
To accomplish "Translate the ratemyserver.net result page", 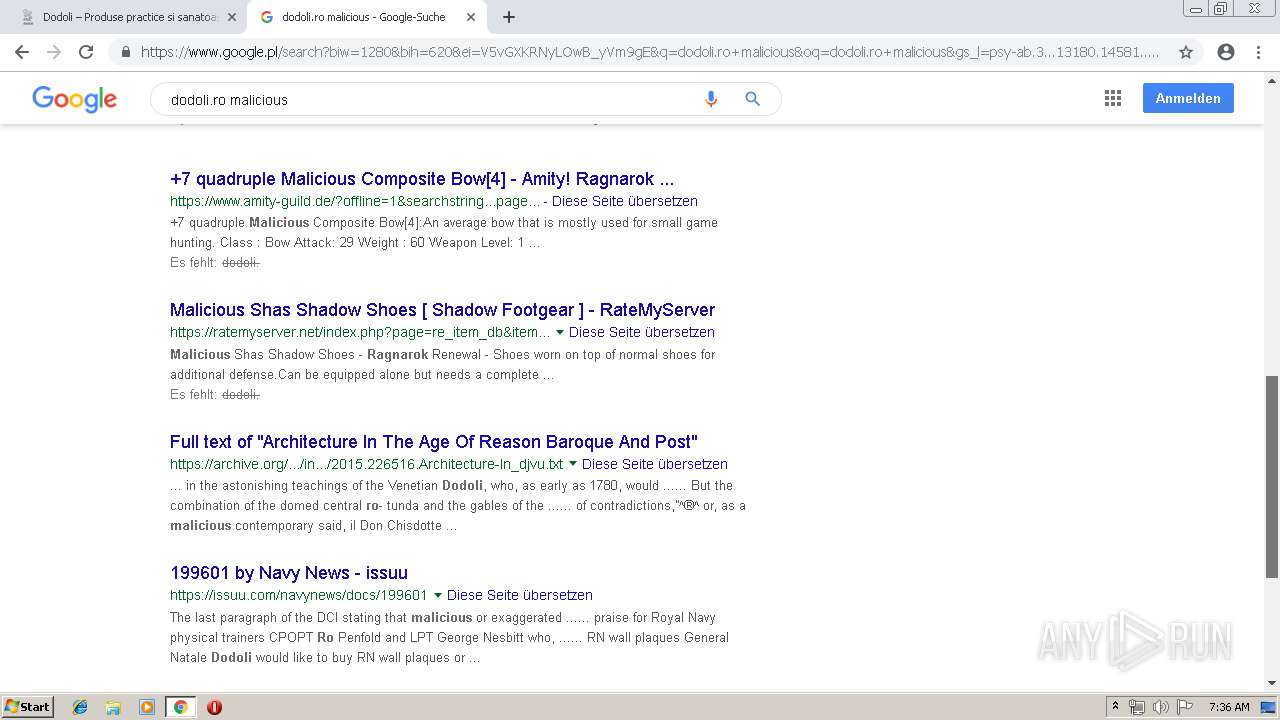I will click(x=642, y=332).
